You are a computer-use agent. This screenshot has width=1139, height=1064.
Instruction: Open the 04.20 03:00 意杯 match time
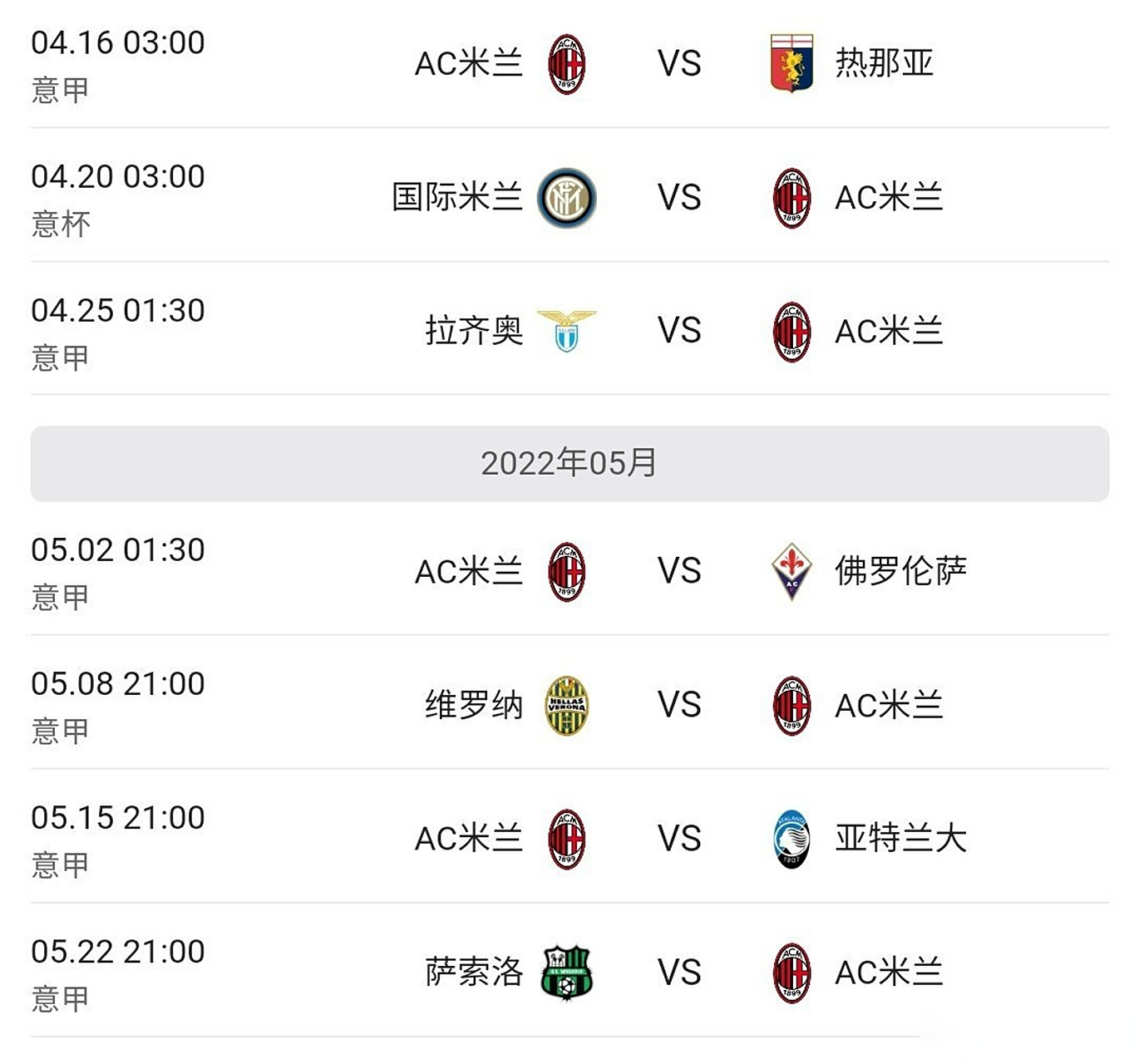(x=118, y=177)
